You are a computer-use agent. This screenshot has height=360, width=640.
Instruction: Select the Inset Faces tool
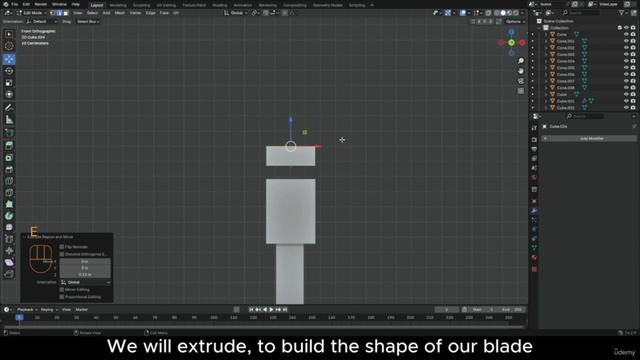point(9,158)
